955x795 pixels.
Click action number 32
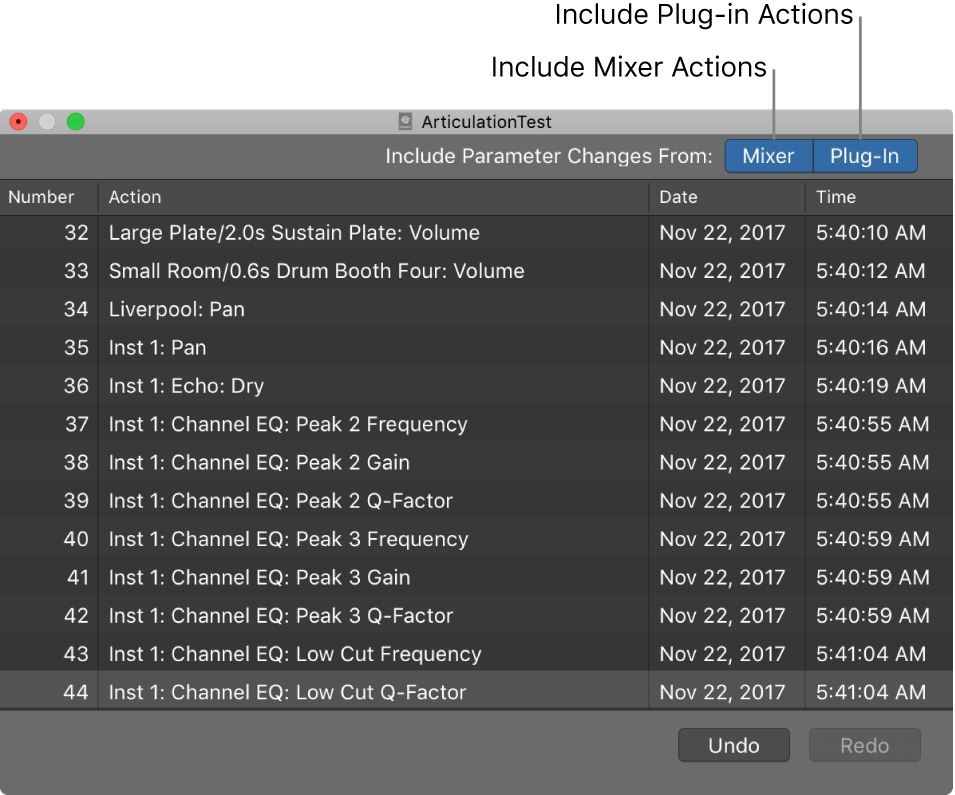point(76,233)
